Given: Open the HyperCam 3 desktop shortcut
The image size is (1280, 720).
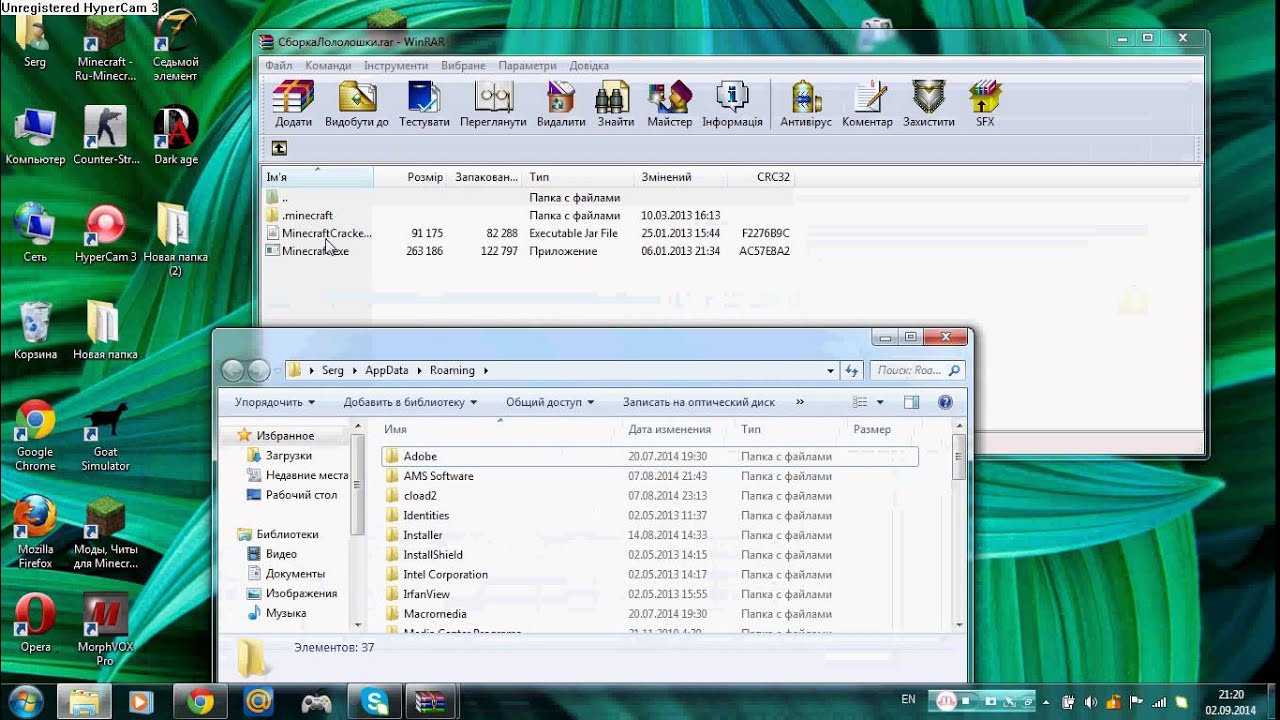Looking at the screenshot, I should pos(105,233).
